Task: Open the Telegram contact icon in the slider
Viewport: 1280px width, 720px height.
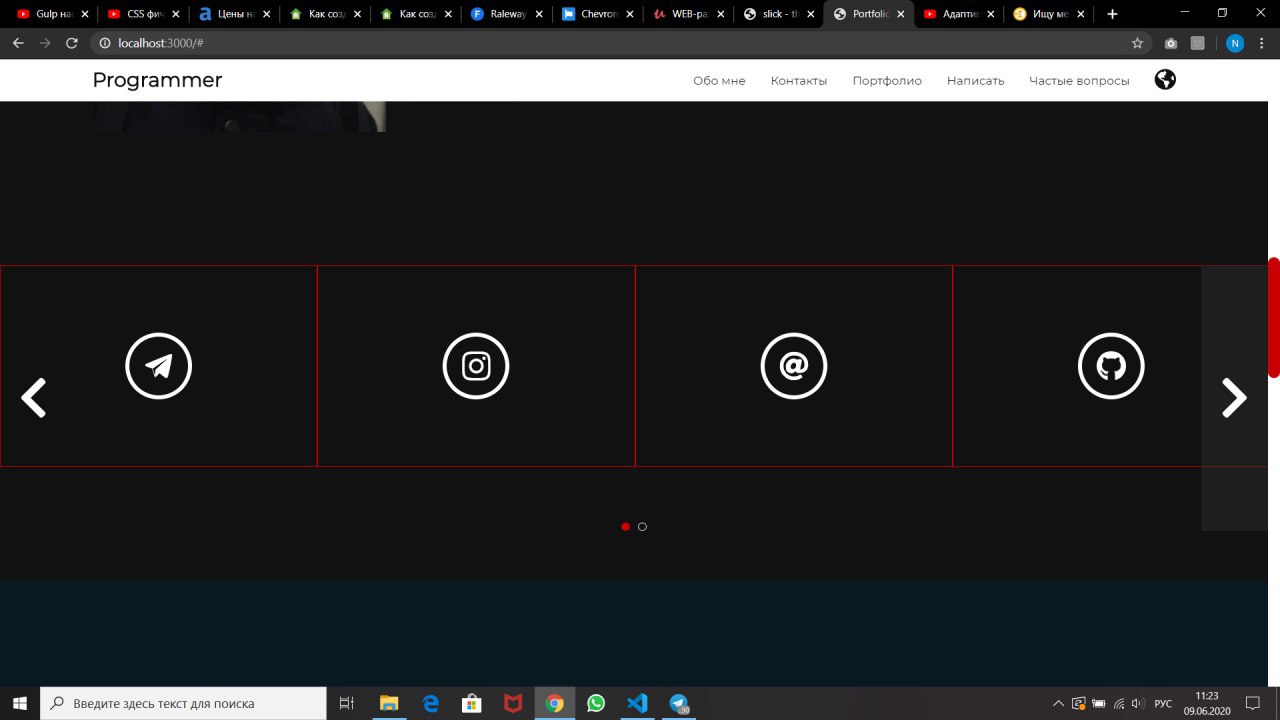Action: [x=158, y=366]
